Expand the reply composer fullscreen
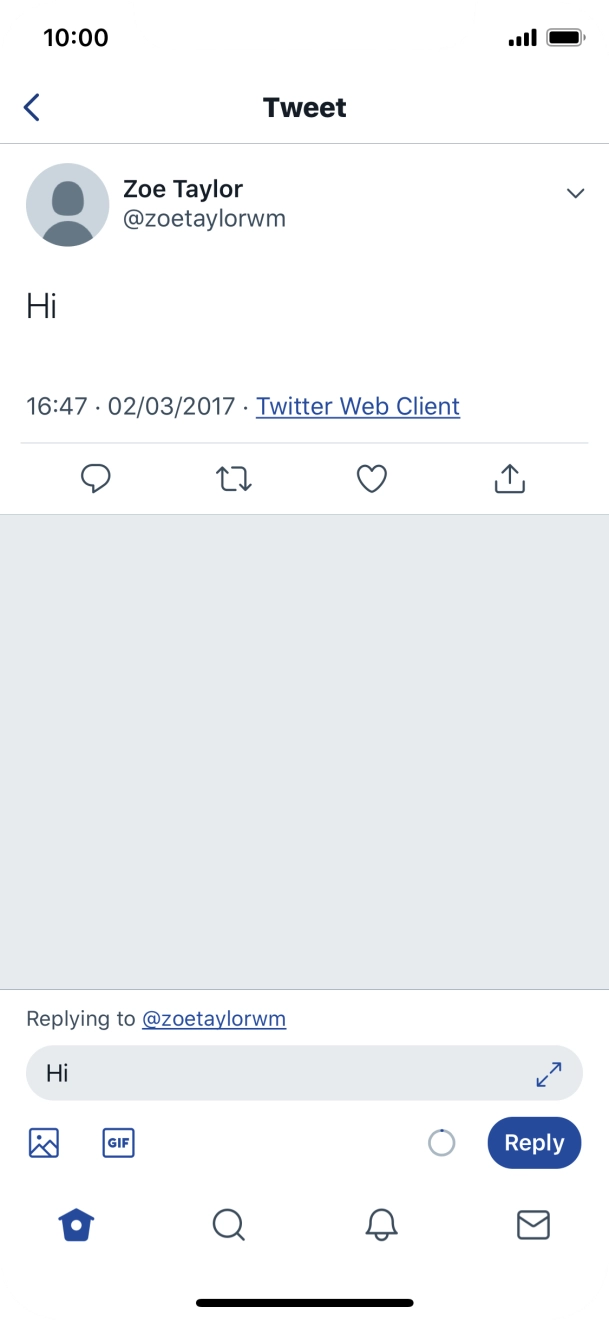 pos(547,1073)
